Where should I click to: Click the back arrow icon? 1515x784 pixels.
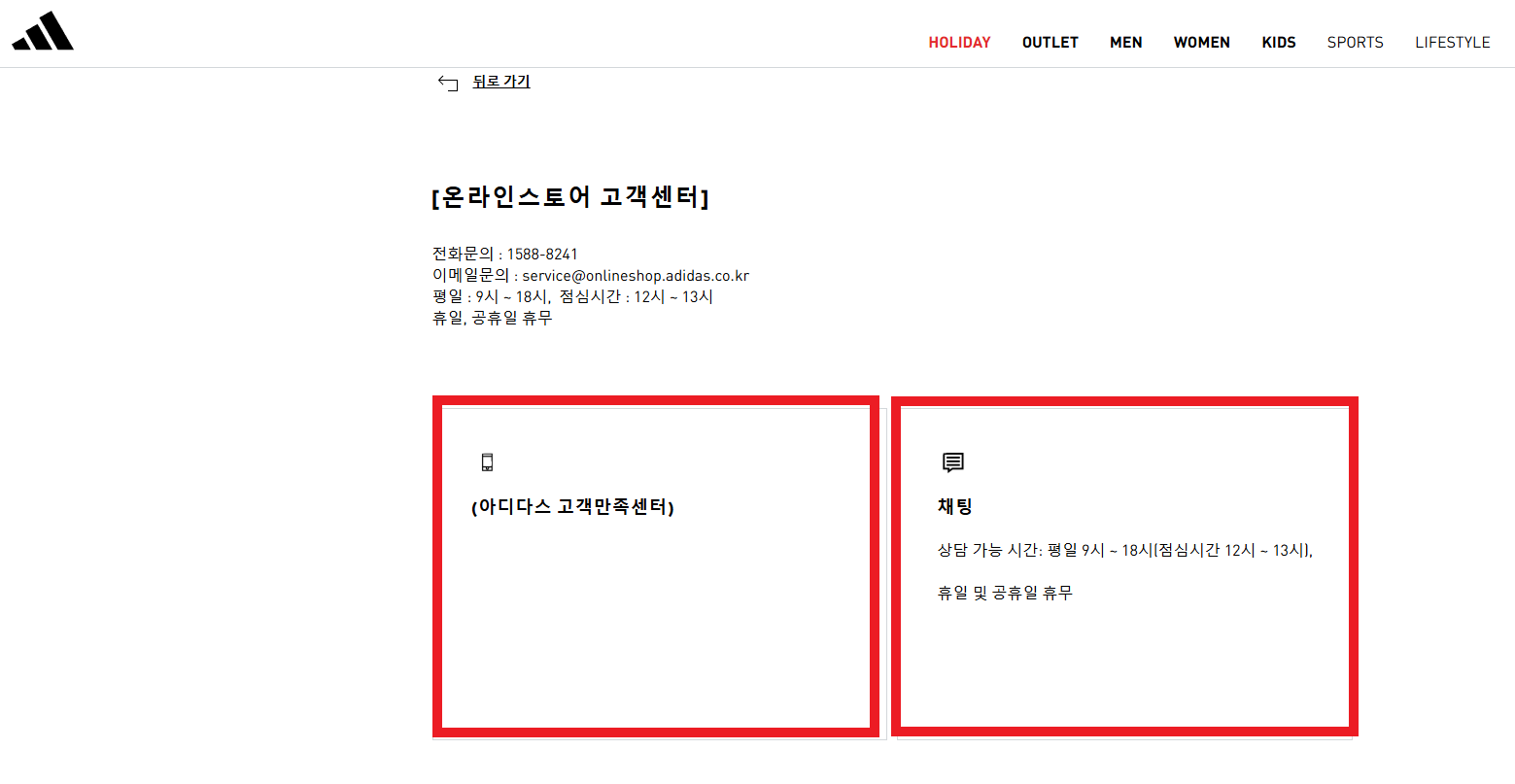pyautogui.click(x=448, y=83)
